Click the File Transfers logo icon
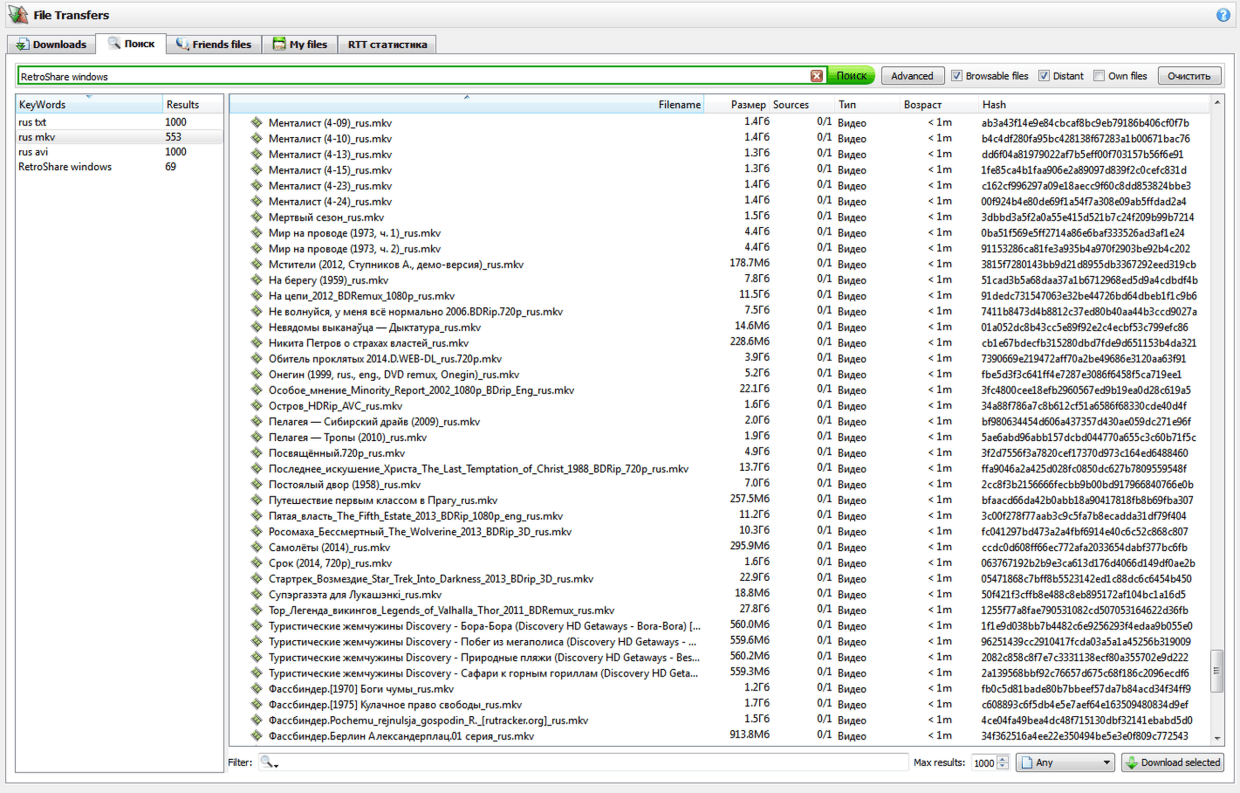This screenshot has width=1240, height=793. pos(18,15)
